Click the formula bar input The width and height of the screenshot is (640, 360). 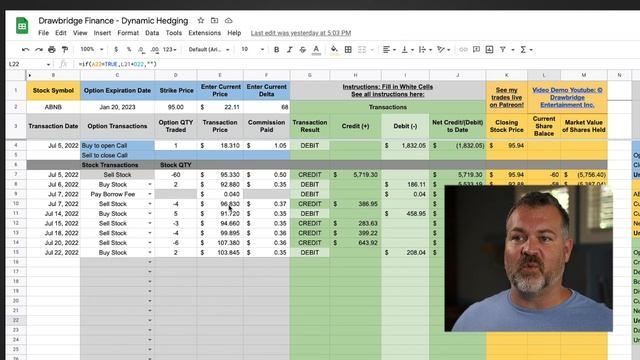[x=351, y=64]
